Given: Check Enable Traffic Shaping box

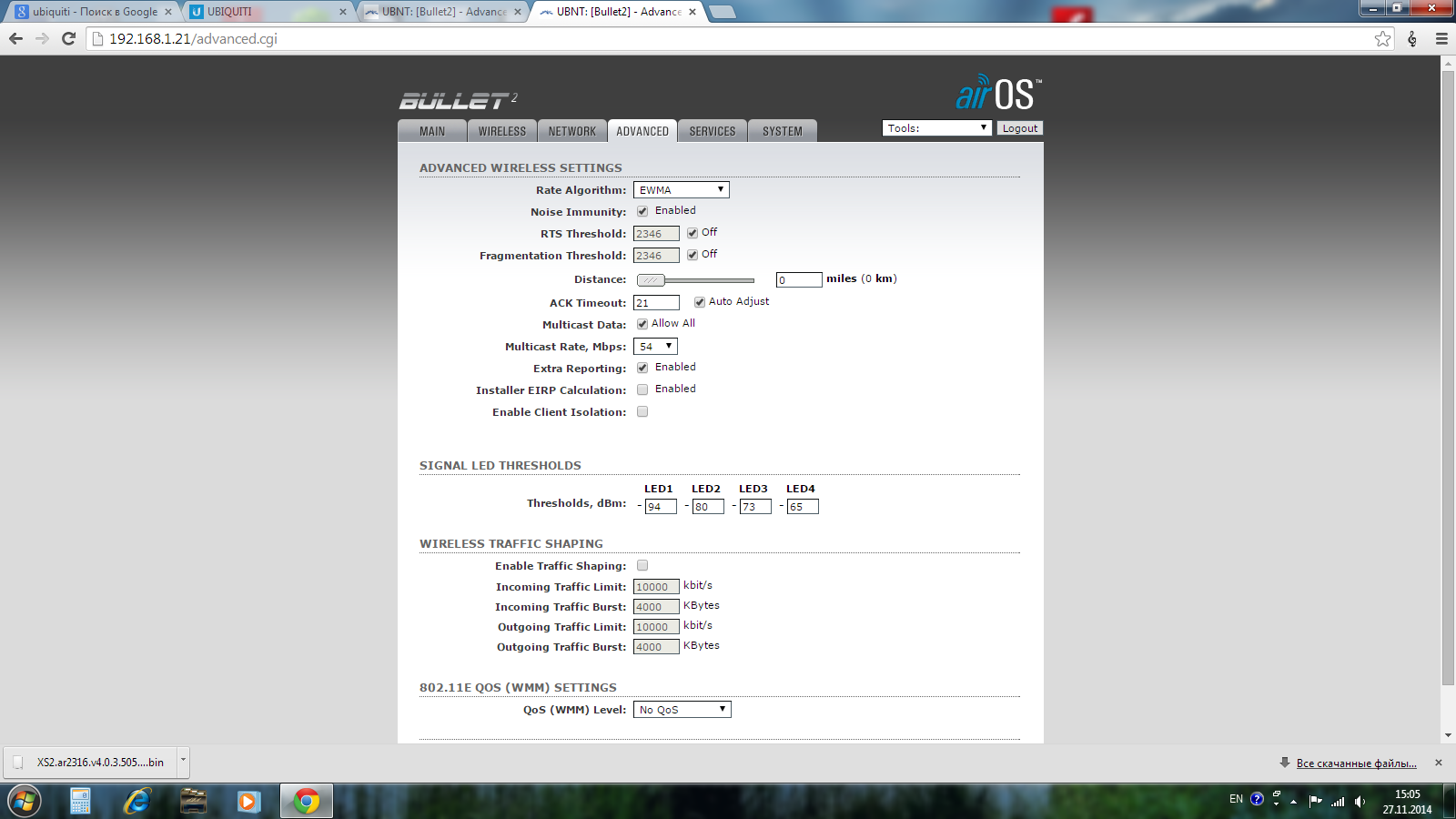Looking at the screenshot, I should click(x=642, y=565).
